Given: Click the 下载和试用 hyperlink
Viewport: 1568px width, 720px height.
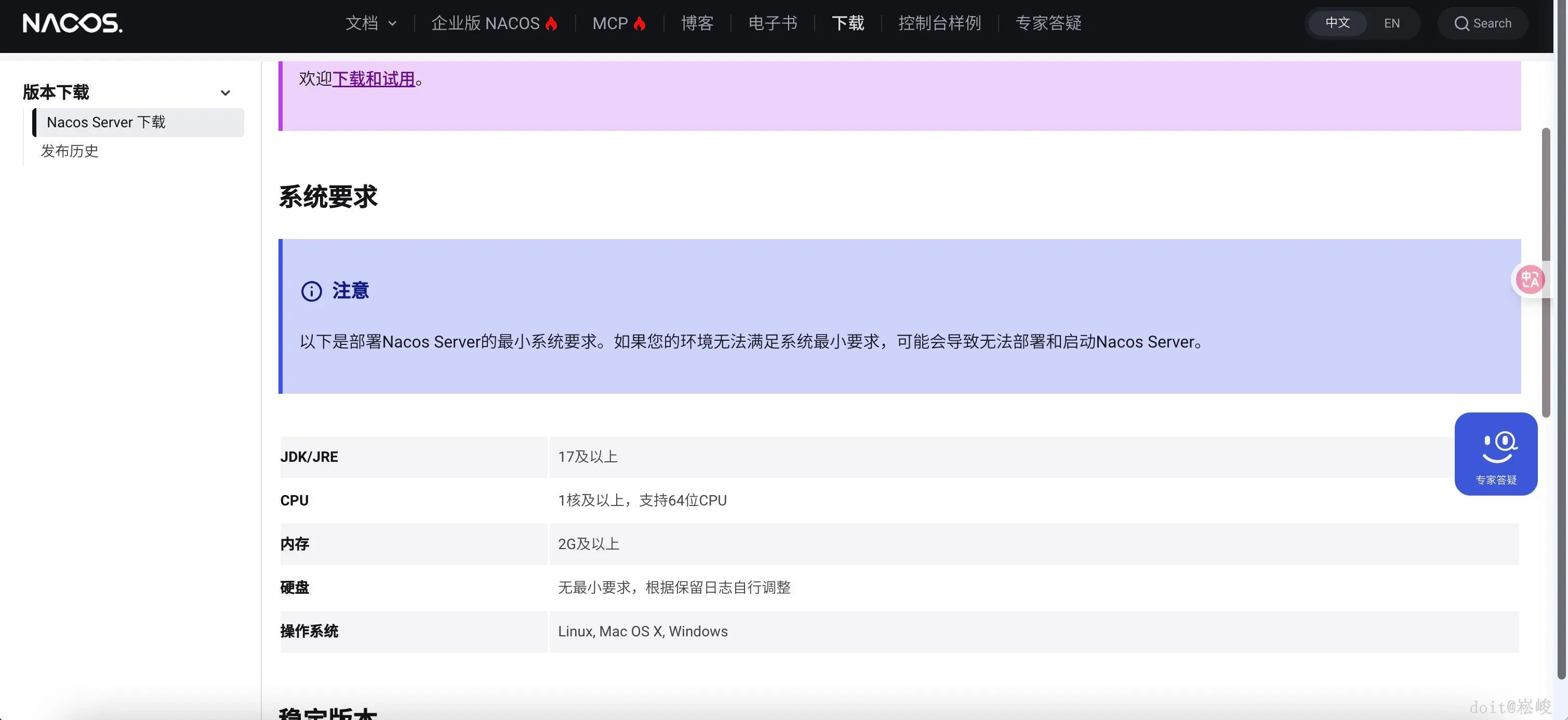Looking at the screenshot, I should [374, 79].
